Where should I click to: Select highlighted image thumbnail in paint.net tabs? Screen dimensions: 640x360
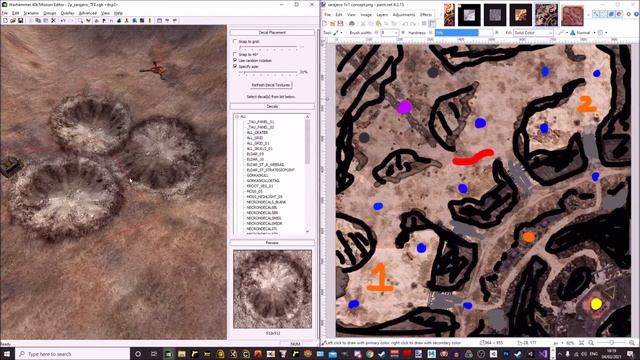546,15
